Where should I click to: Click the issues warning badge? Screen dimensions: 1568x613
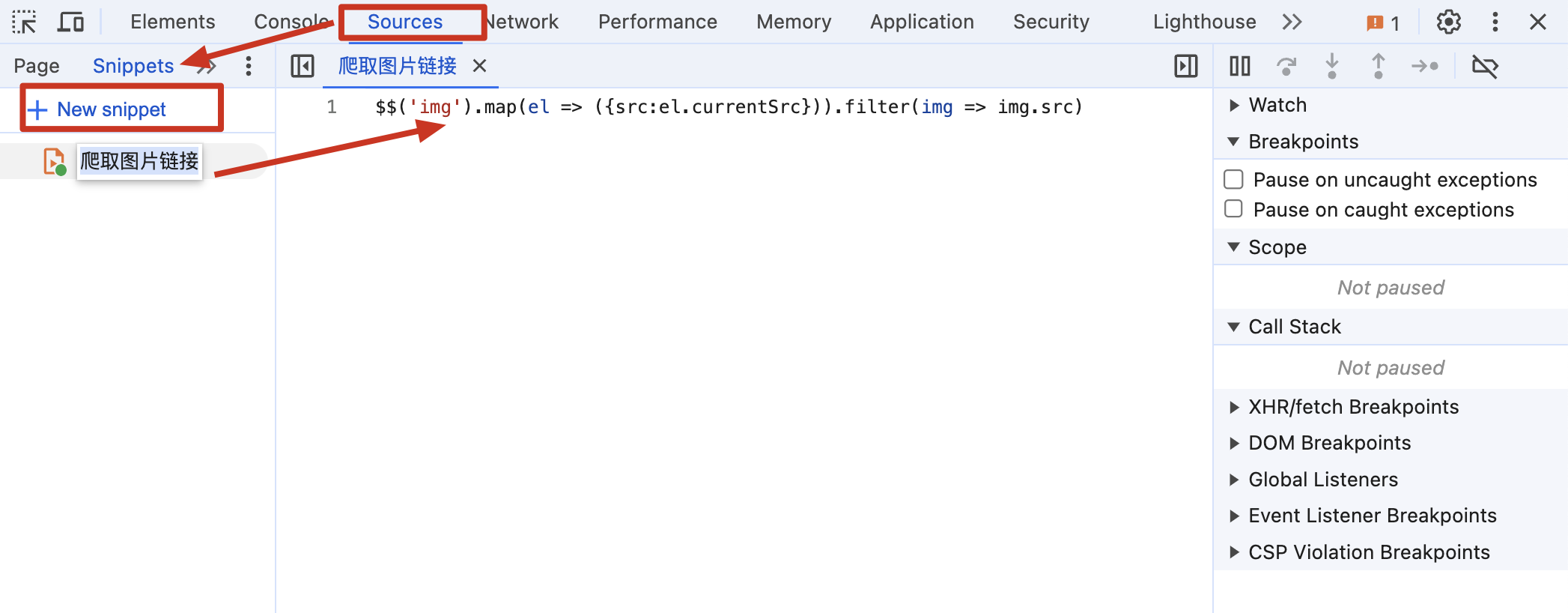pos(1382,23)
